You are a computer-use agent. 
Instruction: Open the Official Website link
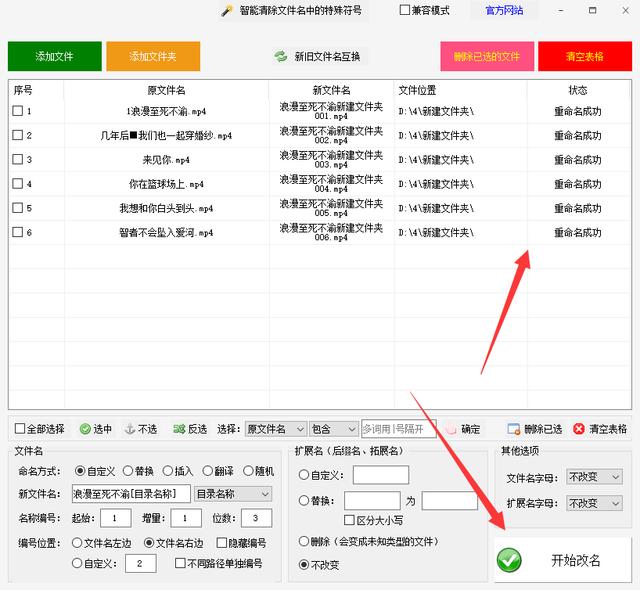504,10
